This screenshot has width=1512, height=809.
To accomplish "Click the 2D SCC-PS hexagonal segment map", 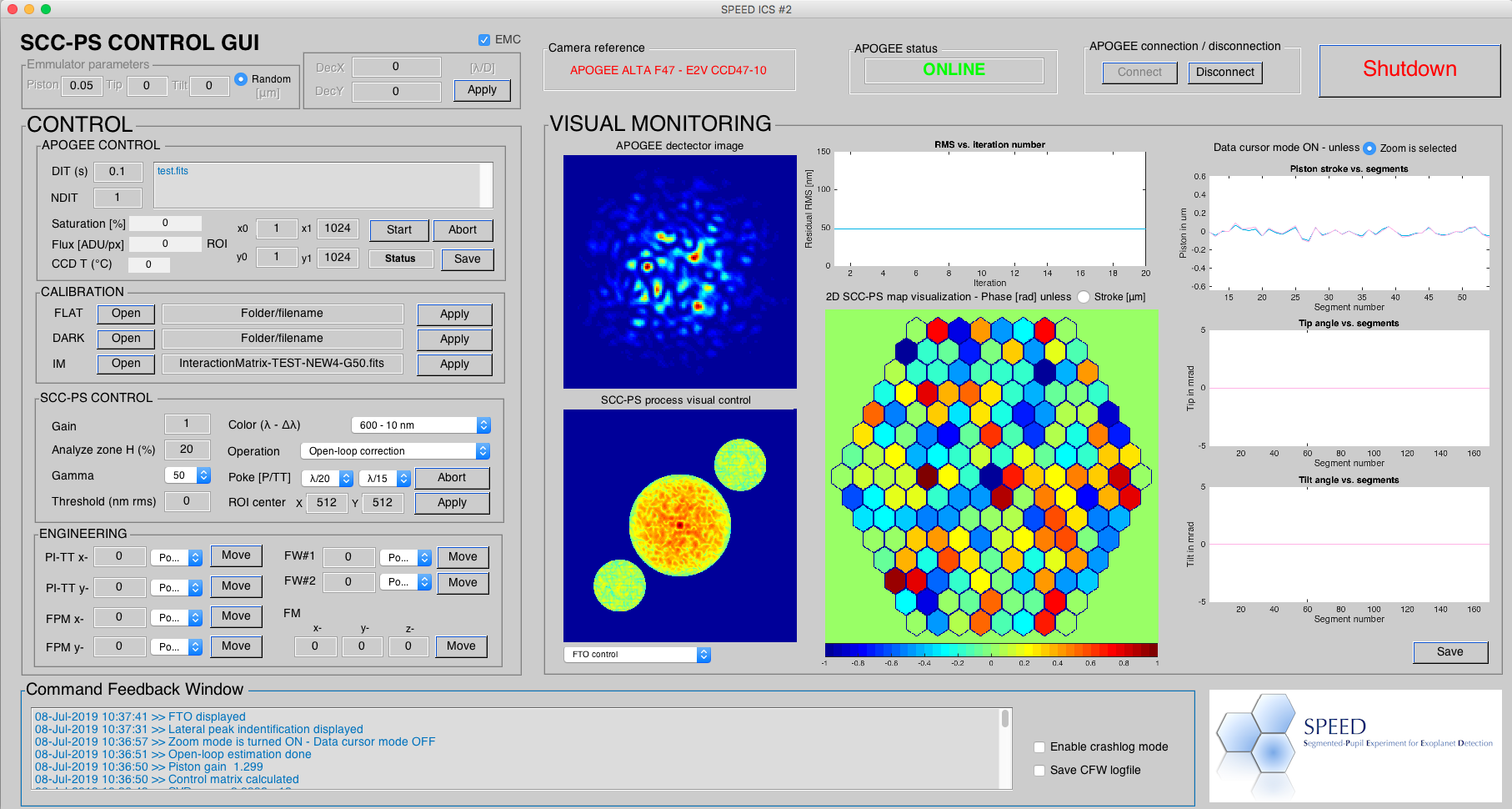I will coord(991,476).
